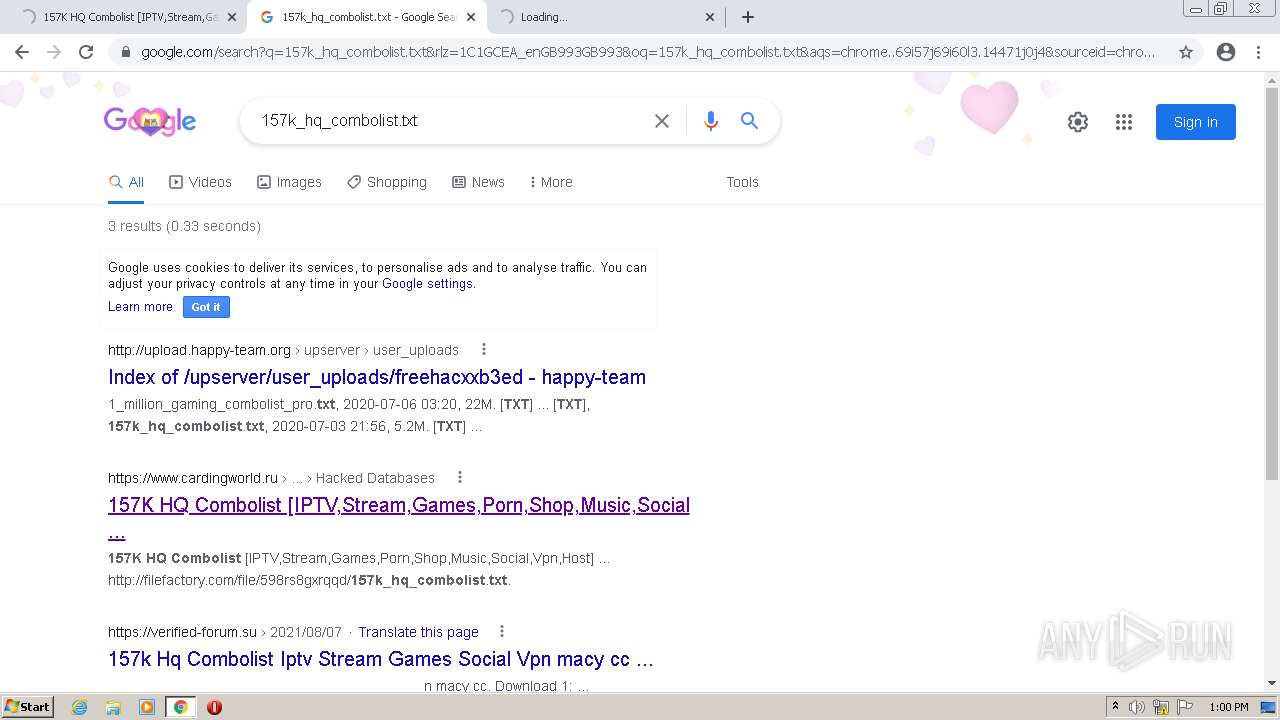The height and width of the screenshot is (720, 1280).
Task: Submit search with the magnifier icon
Action: (x=750, y=121)
